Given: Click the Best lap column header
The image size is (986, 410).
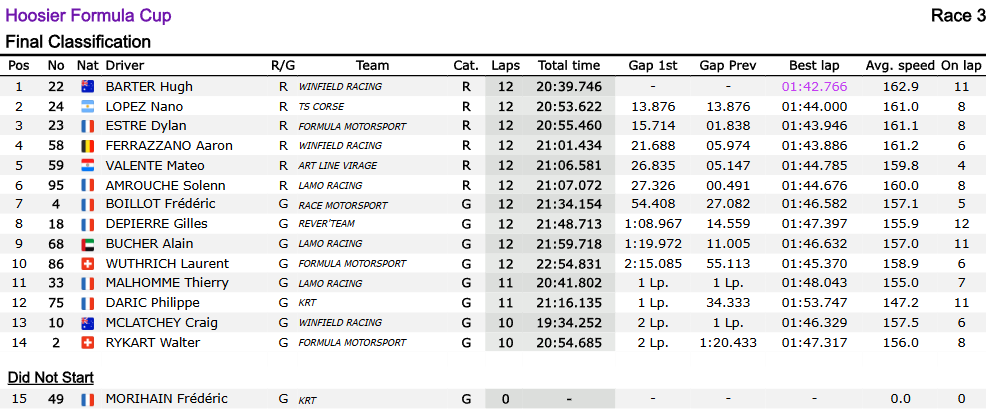Looking at the screenshot, I should [x=814, y=66].
